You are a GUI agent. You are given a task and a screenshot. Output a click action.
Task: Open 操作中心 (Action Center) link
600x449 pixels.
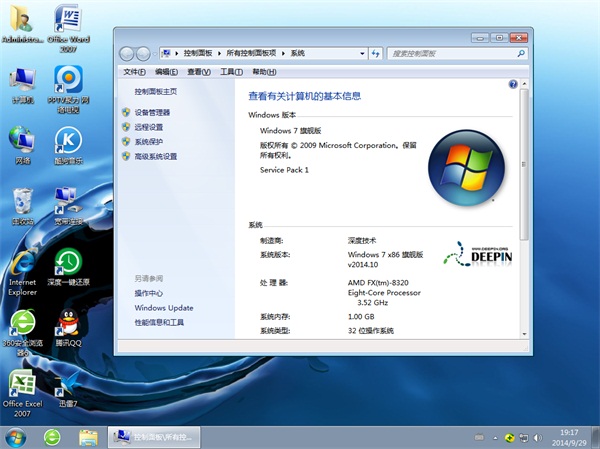click(148, 293)
